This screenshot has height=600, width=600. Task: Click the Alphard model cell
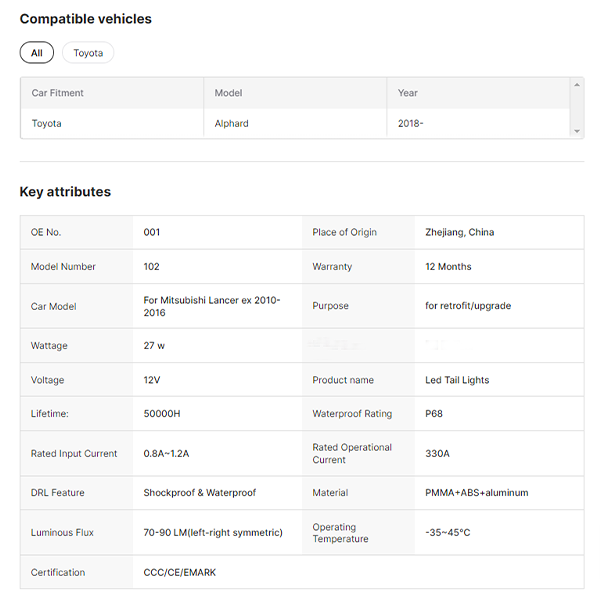[232, 124]
